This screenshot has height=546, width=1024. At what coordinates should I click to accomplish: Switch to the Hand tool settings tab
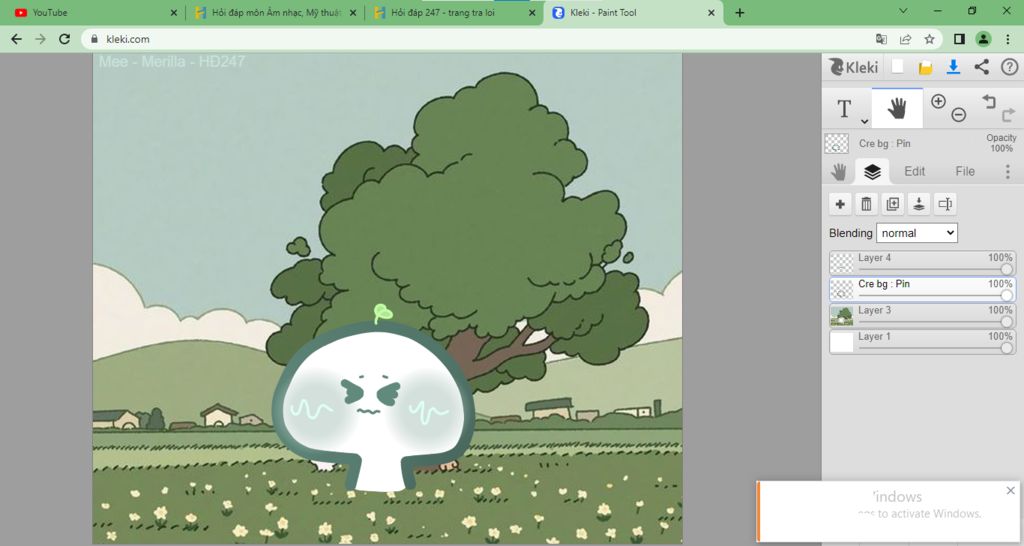pyautogui.click(x=839, y=172)
